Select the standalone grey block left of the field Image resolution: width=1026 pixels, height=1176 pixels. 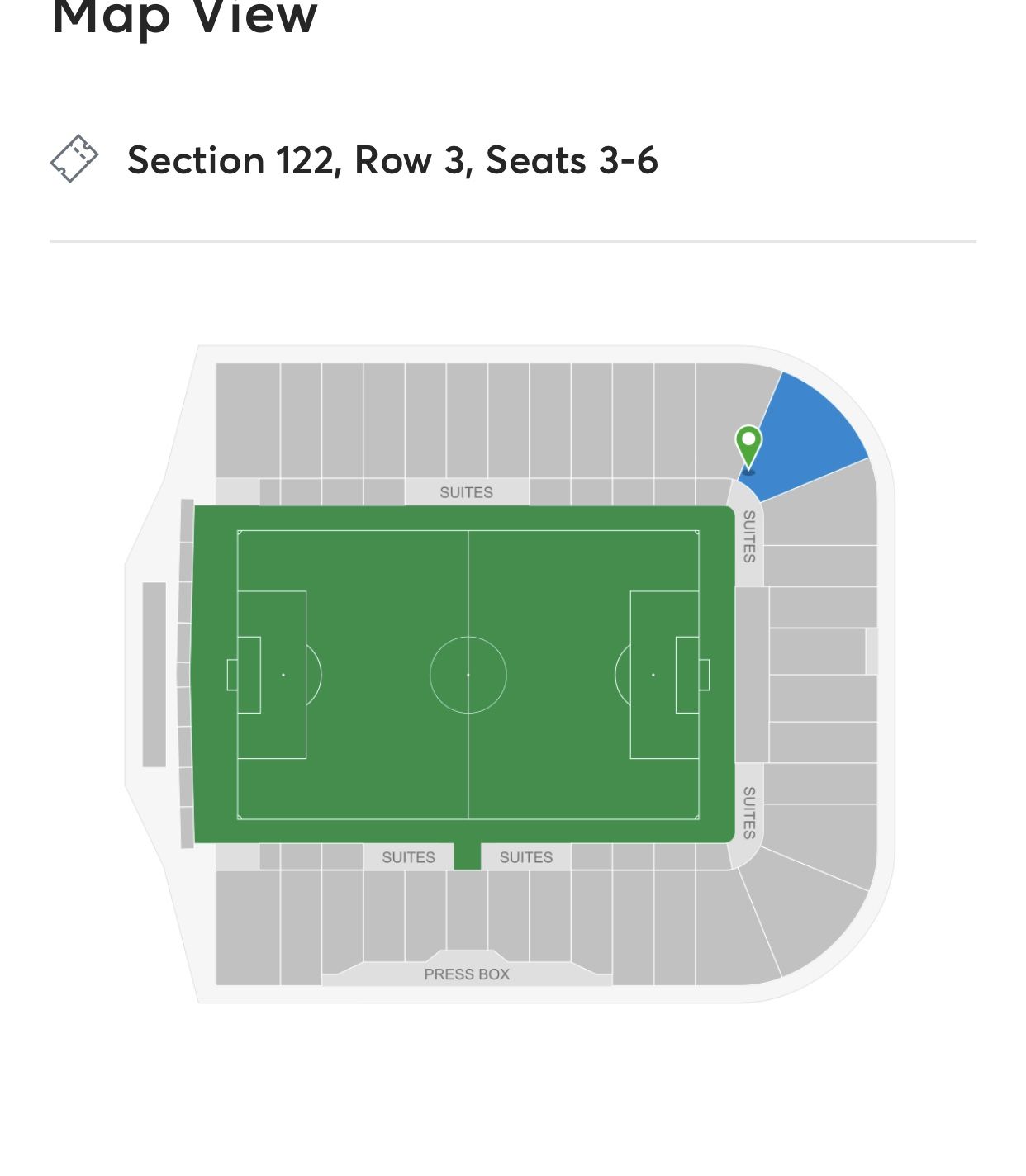point(154,675)
